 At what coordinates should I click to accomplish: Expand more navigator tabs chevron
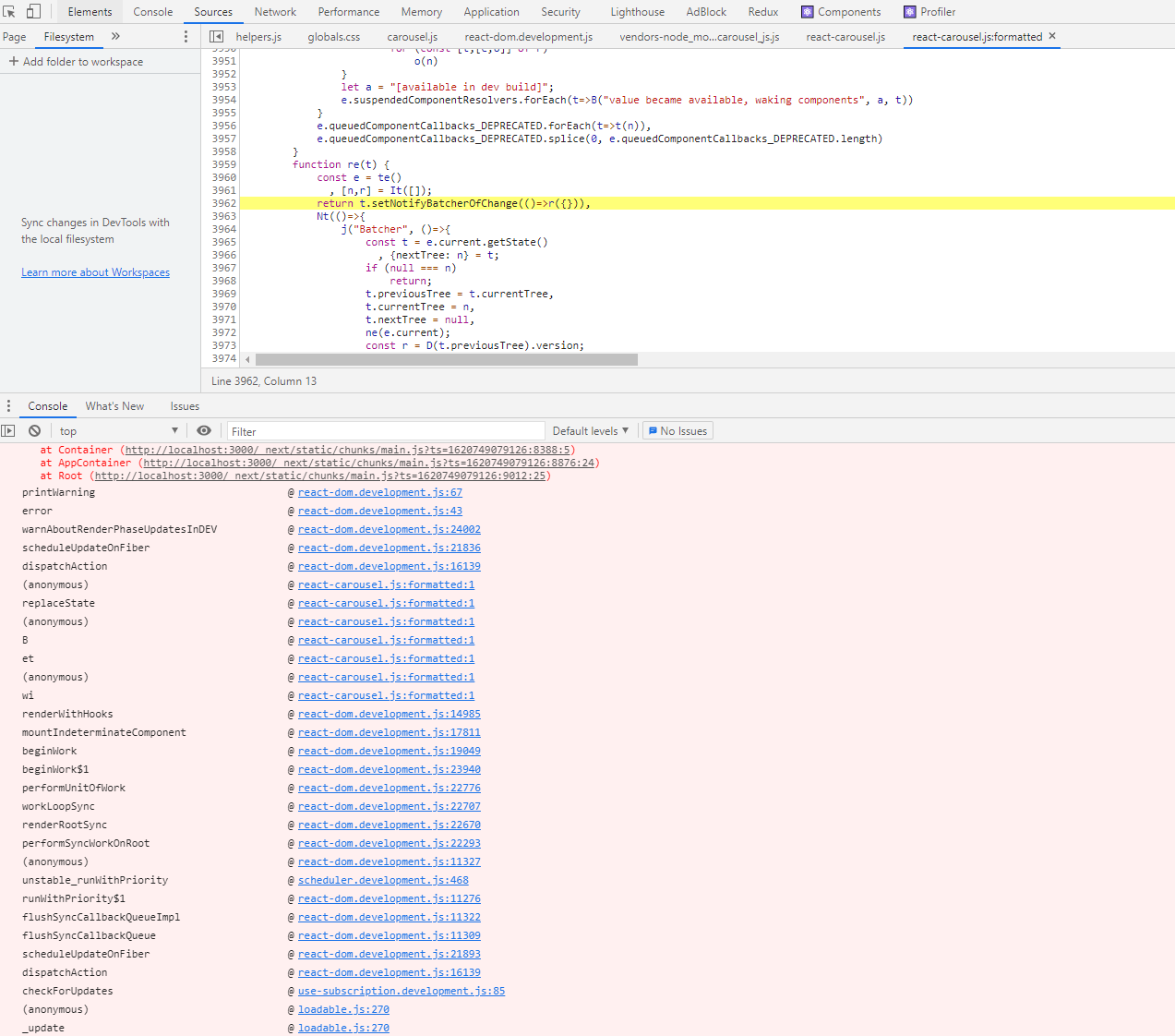click(115, 37)
